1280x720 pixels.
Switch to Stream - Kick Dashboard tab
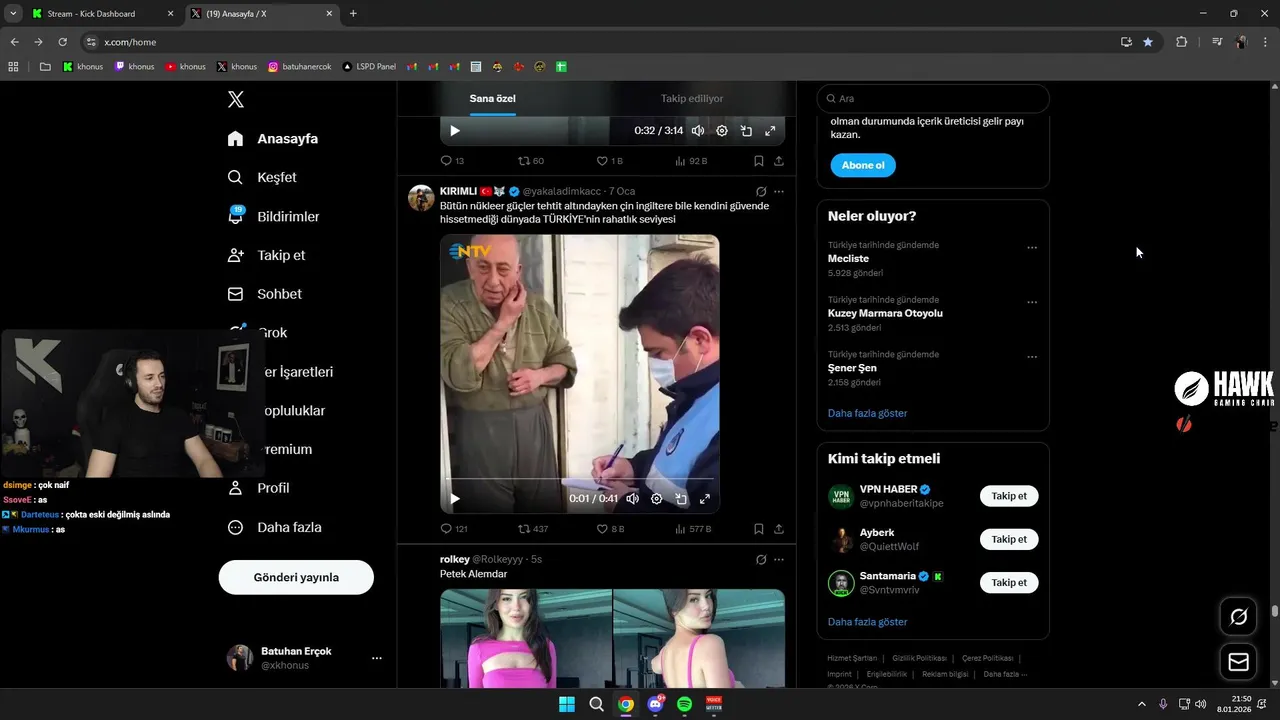[102, 14]
